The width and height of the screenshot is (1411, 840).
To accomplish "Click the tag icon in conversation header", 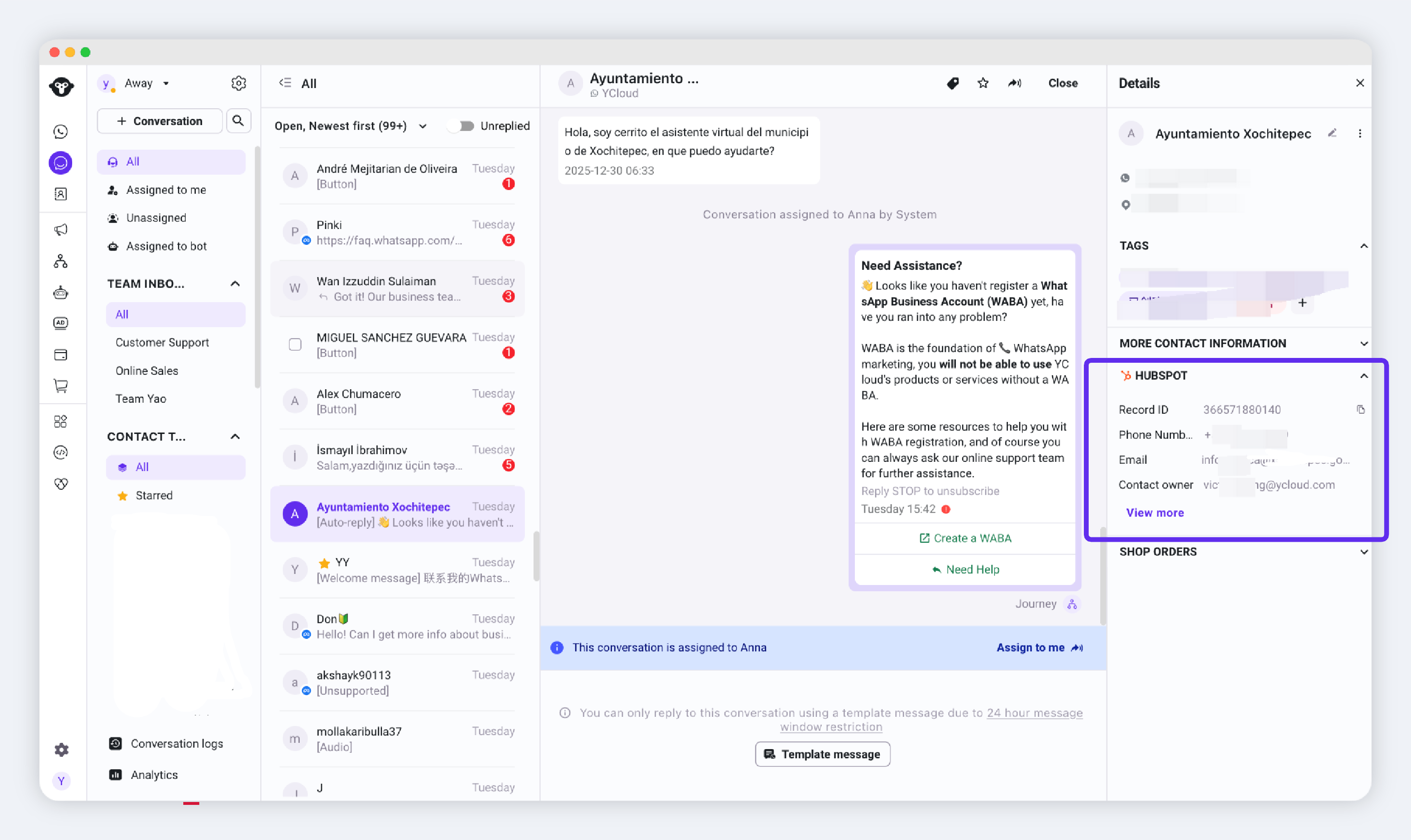I will tap(953, 83).
